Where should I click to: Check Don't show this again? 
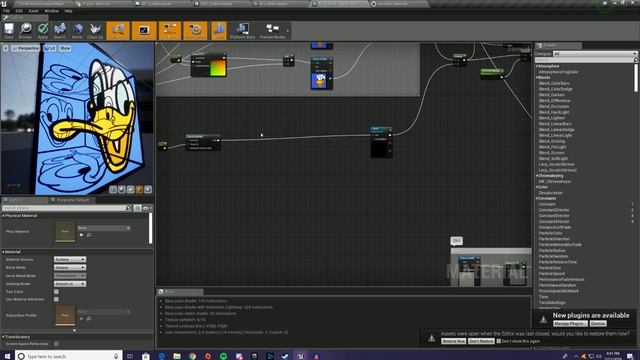(x=498, y=341)
